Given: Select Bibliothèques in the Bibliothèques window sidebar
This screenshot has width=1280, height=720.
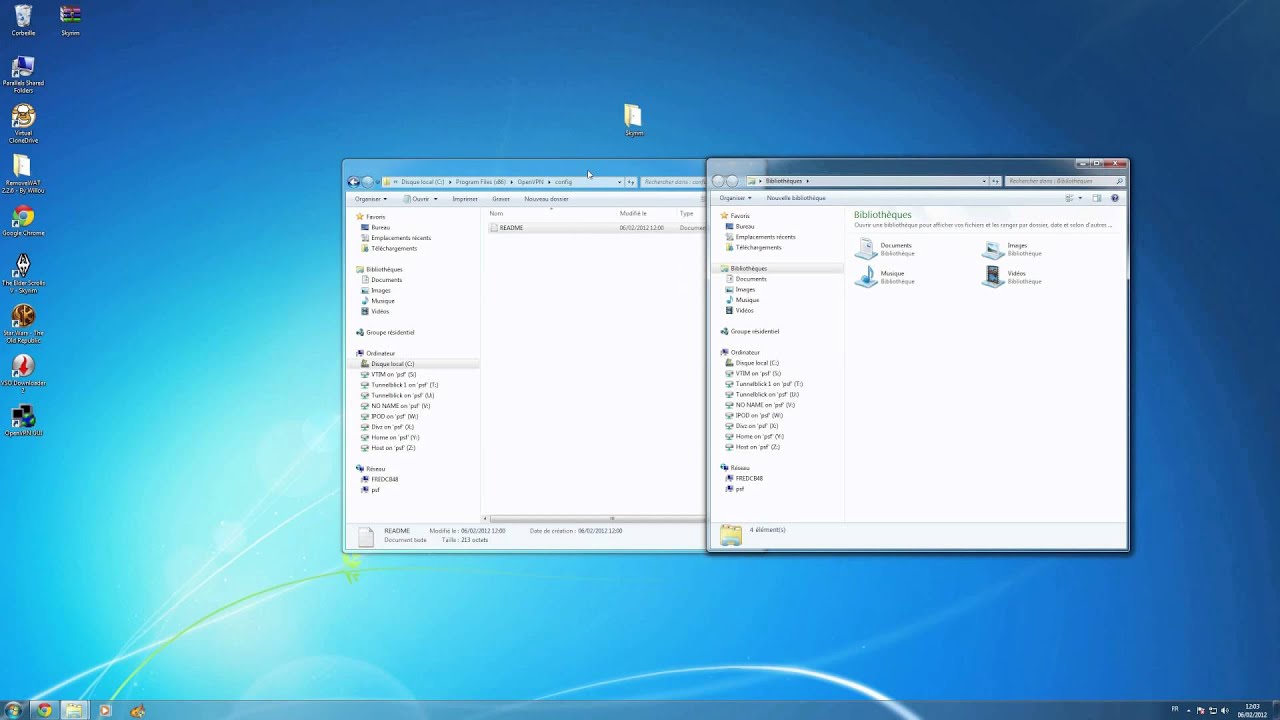Looking at the screenshot, I should point(743,268).
